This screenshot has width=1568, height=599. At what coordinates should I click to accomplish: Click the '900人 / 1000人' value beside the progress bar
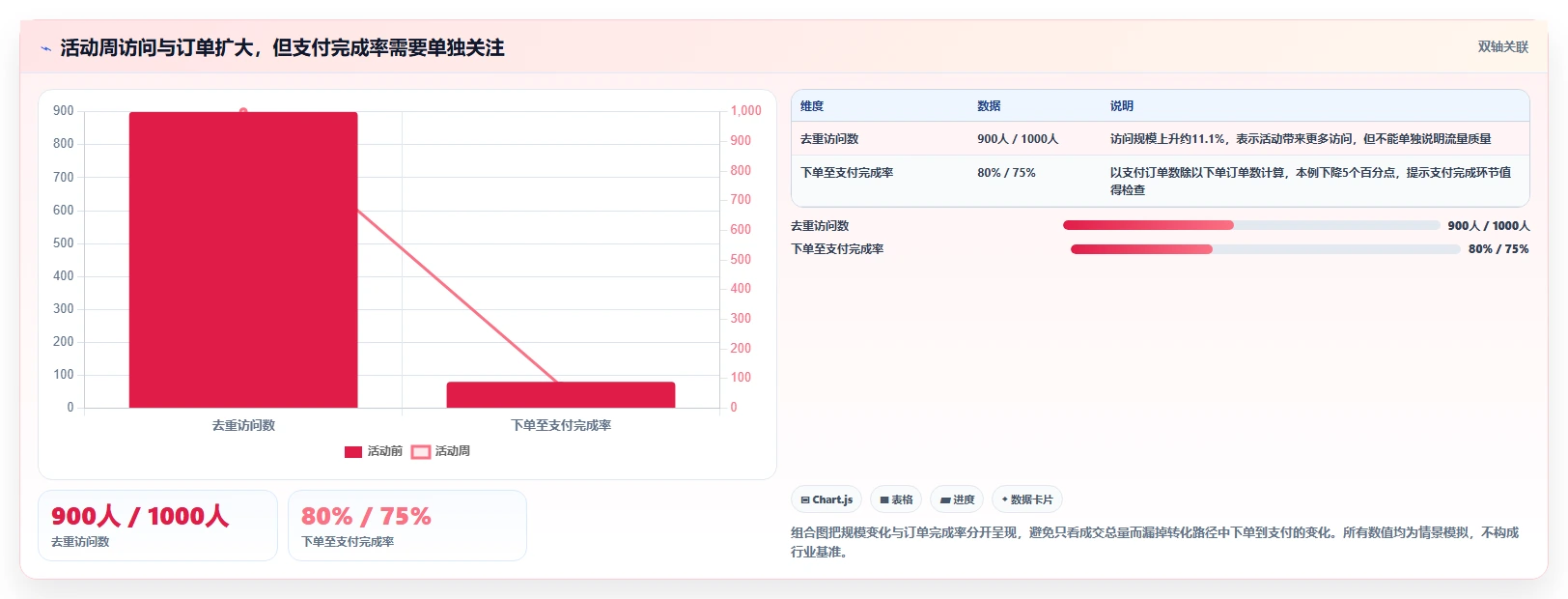point(1489,225)
